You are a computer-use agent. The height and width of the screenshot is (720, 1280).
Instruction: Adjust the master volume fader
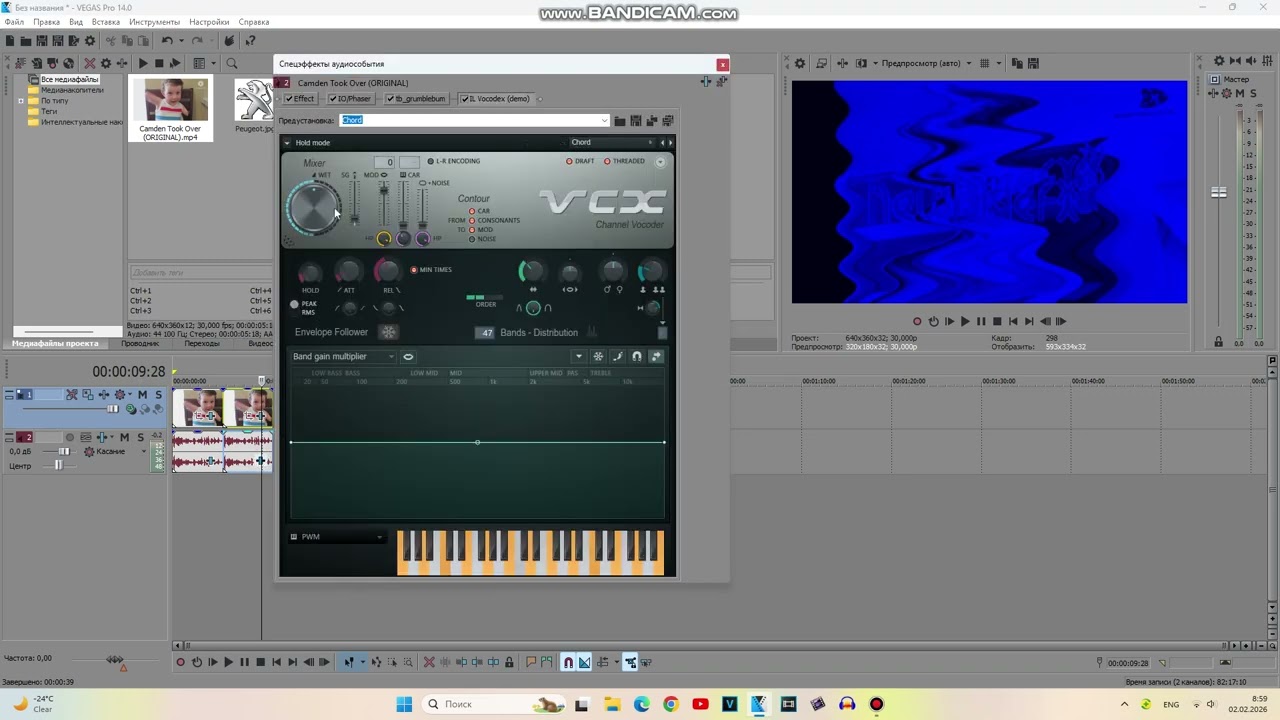(x=1218, y=192)
